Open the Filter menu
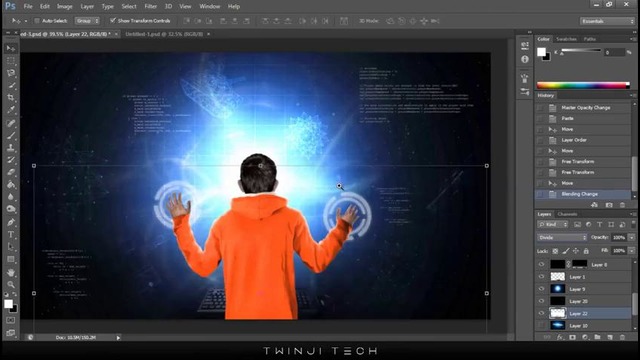Viewport: 640px width, 360px height. (151, 7)
